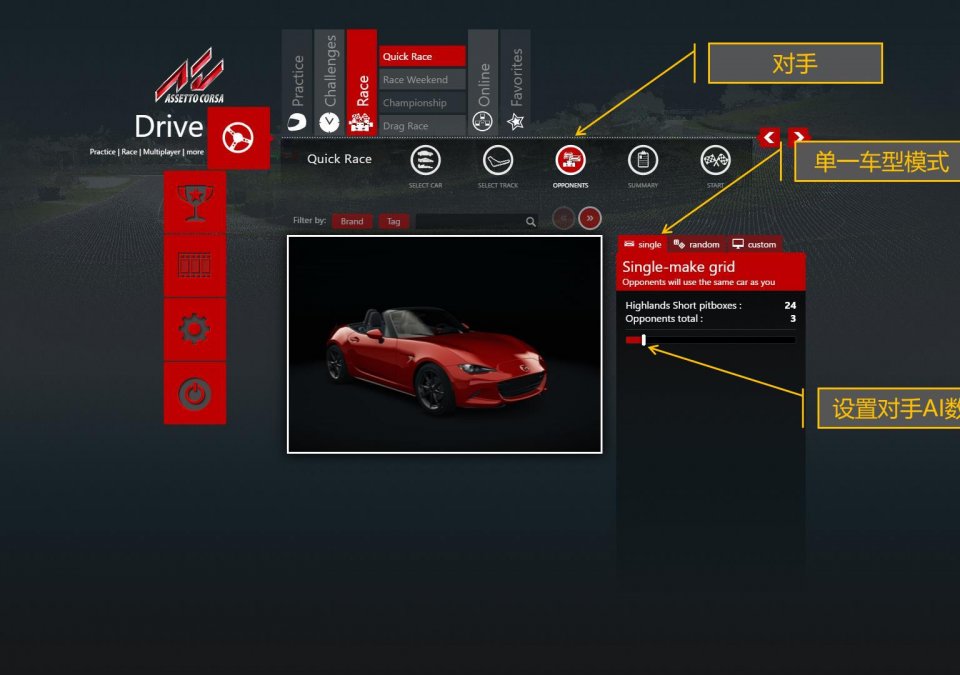Click the Single-make grid header

point(710,273)
